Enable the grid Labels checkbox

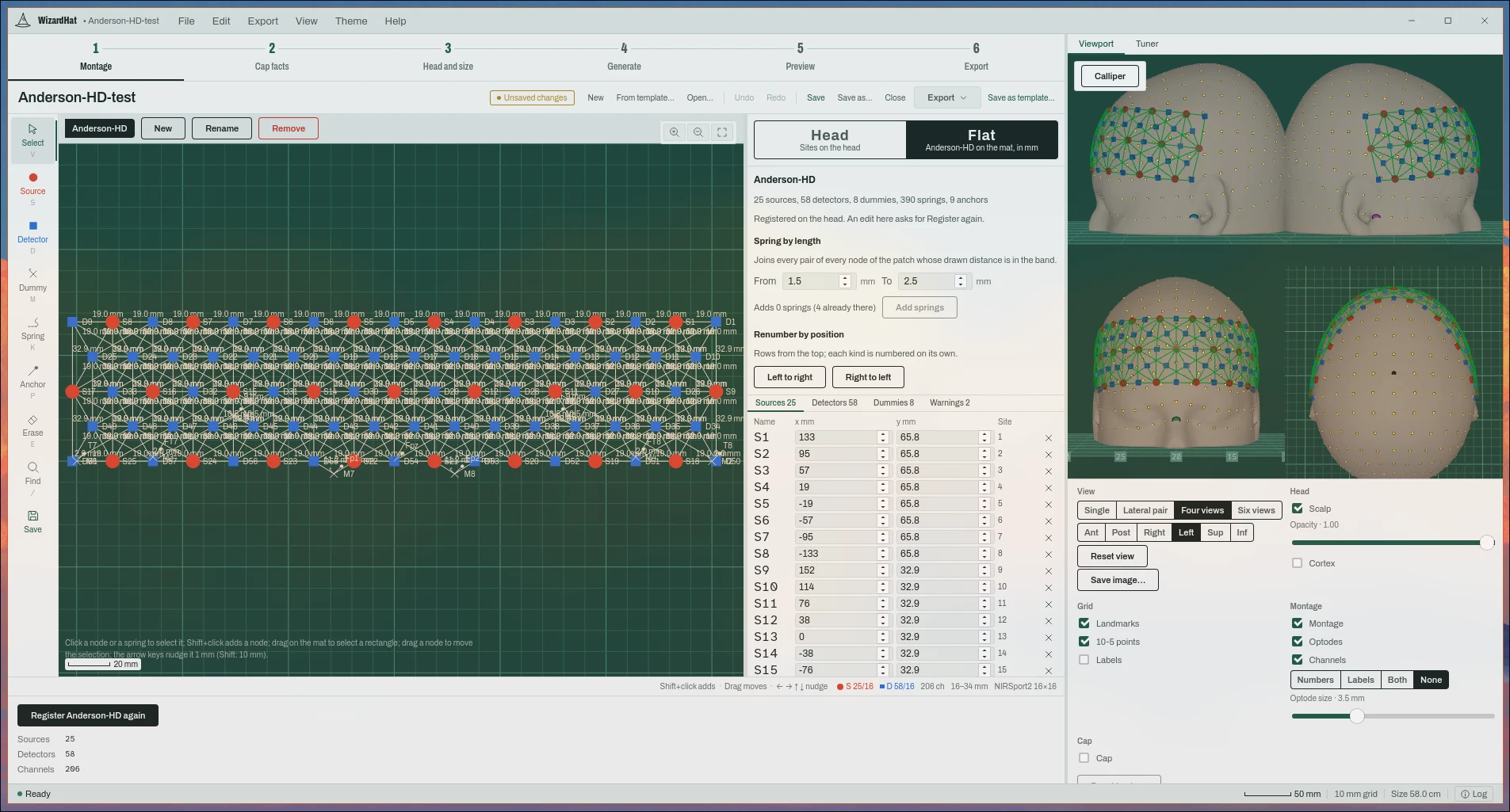point(1084,660)
